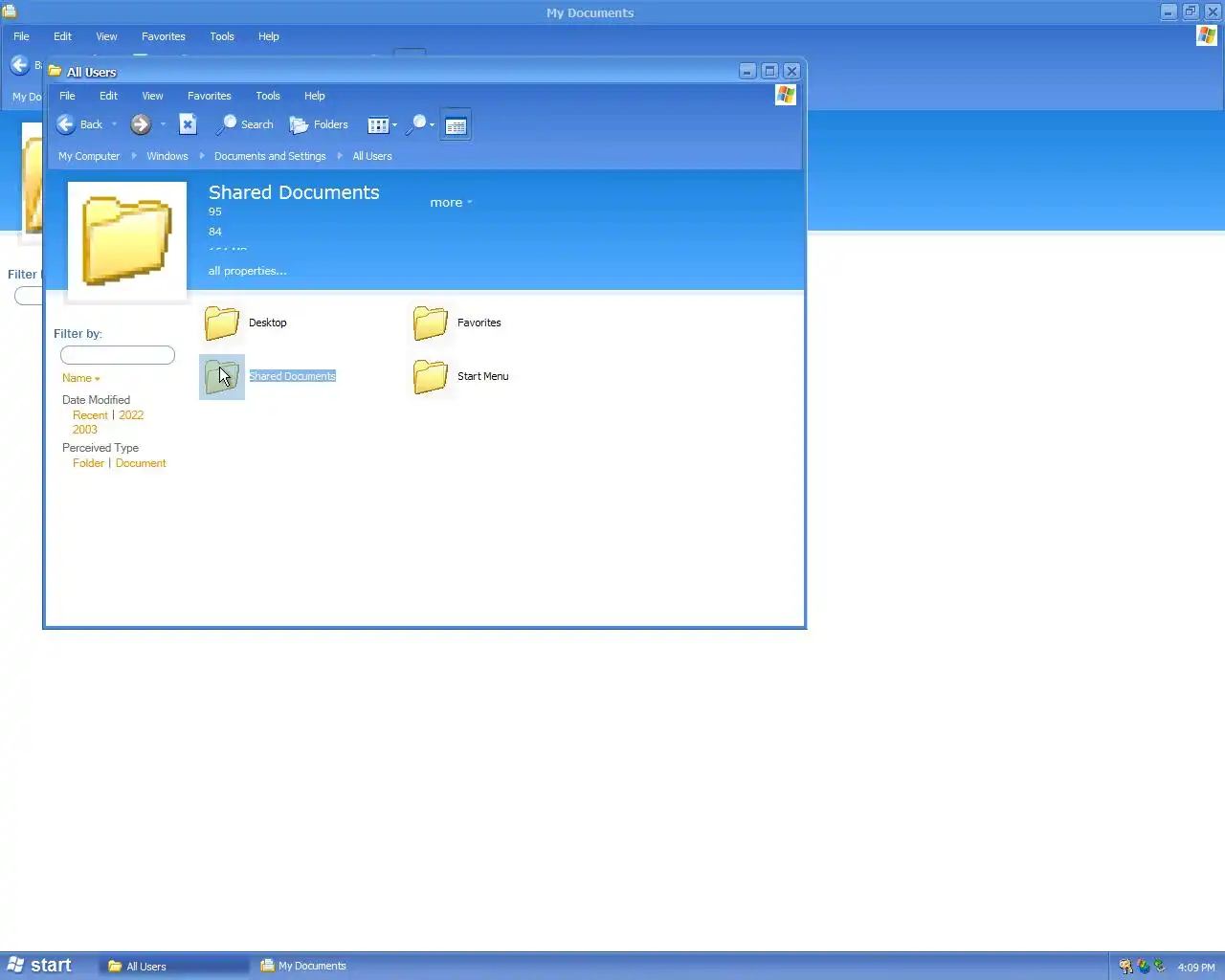
Task: Click 'all properties...' link
Action: click(248, 271)
